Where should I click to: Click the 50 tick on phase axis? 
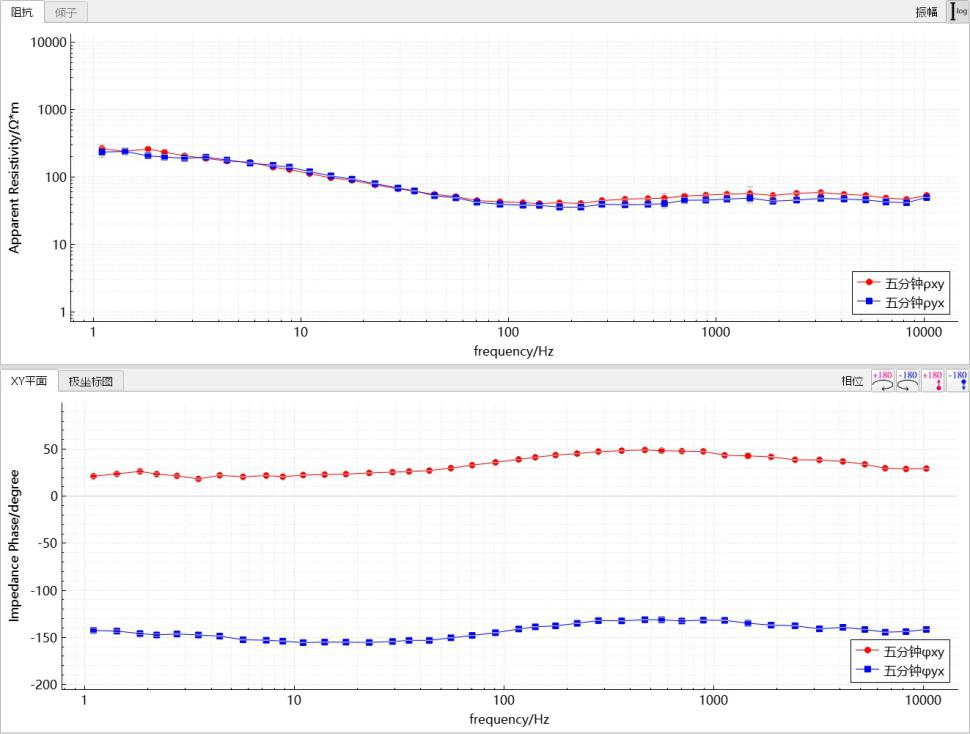coord(51,450)
